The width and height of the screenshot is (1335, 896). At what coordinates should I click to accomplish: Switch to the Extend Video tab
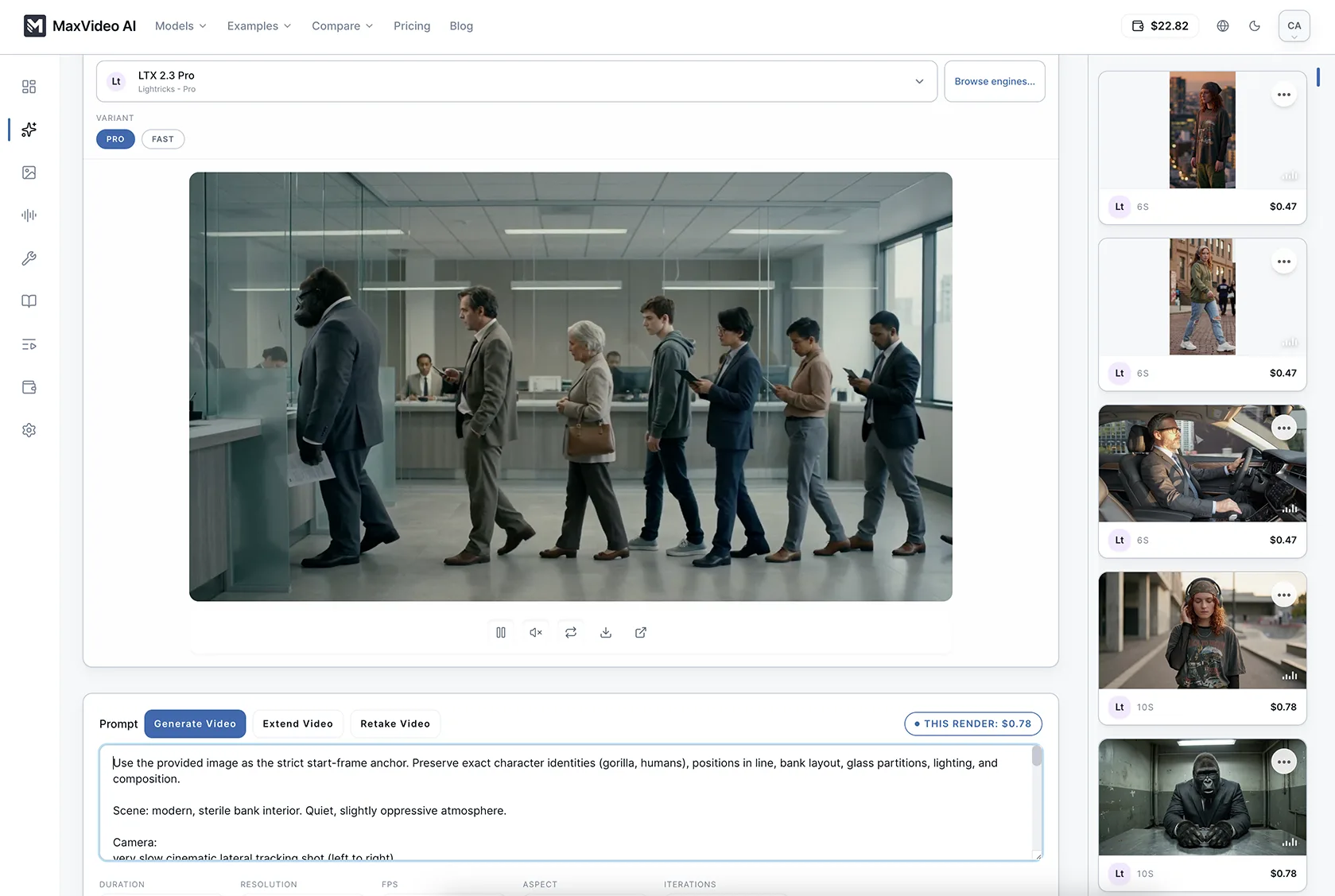click(x=297, y=723)
